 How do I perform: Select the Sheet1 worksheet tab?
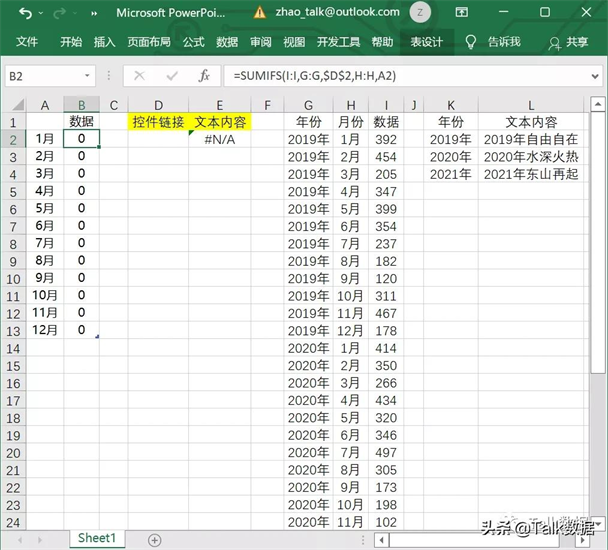(97, 538)
